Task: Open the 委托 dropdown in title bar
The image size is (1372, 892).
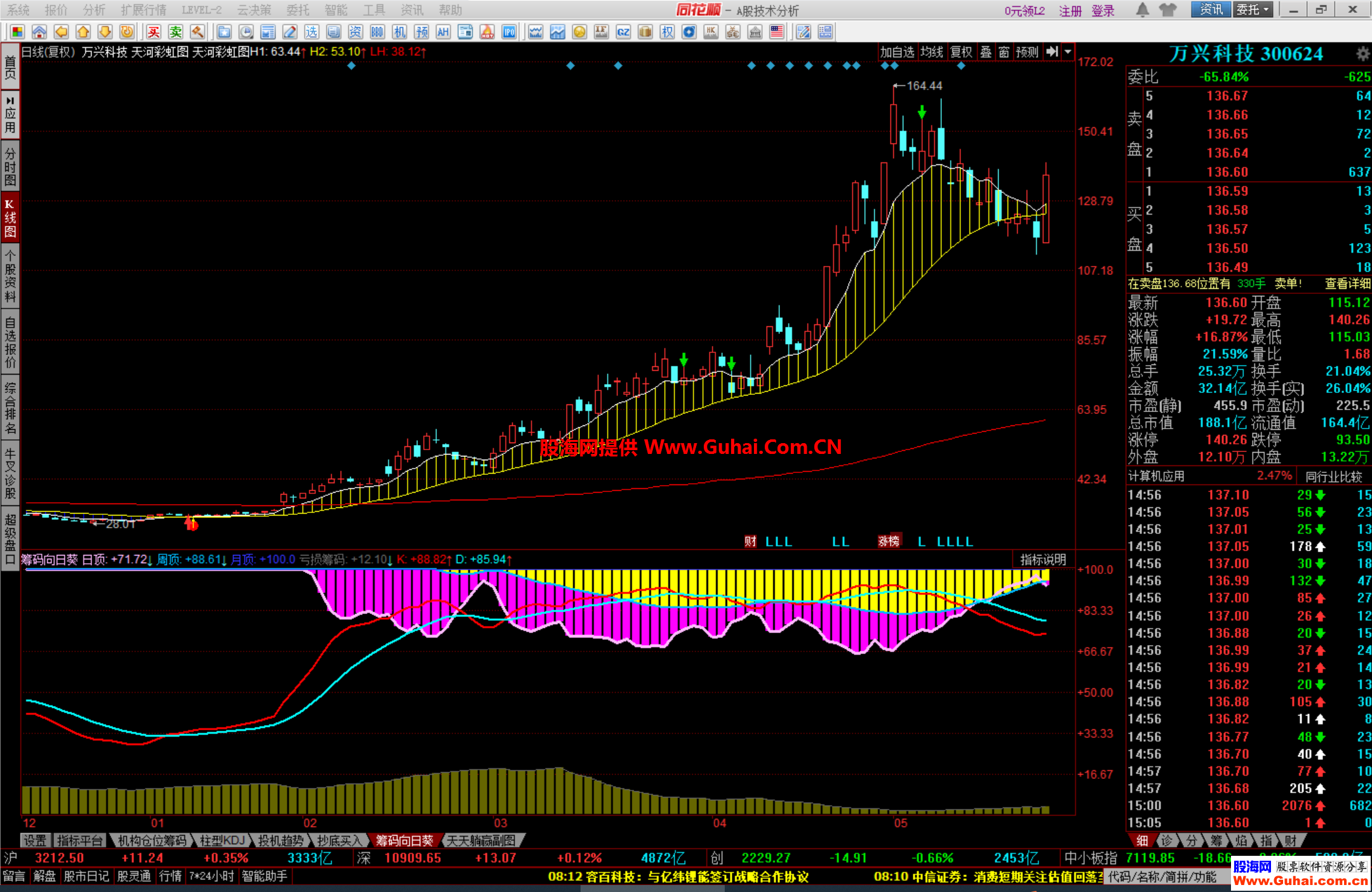Action: pos(1253,10)
